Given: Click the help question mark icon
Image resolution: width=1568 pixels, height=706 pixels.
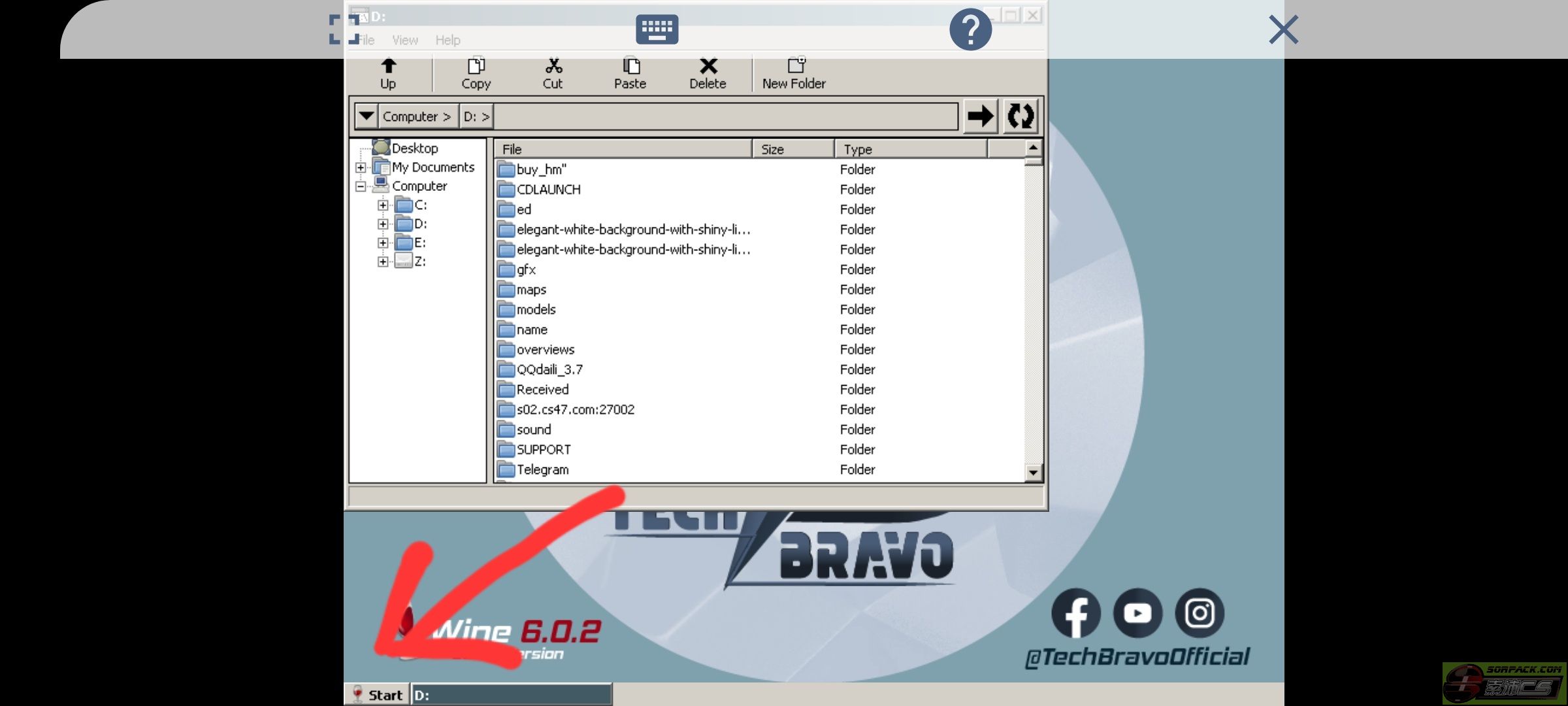Looking at the screenshot, I should (x=970, y=29).
